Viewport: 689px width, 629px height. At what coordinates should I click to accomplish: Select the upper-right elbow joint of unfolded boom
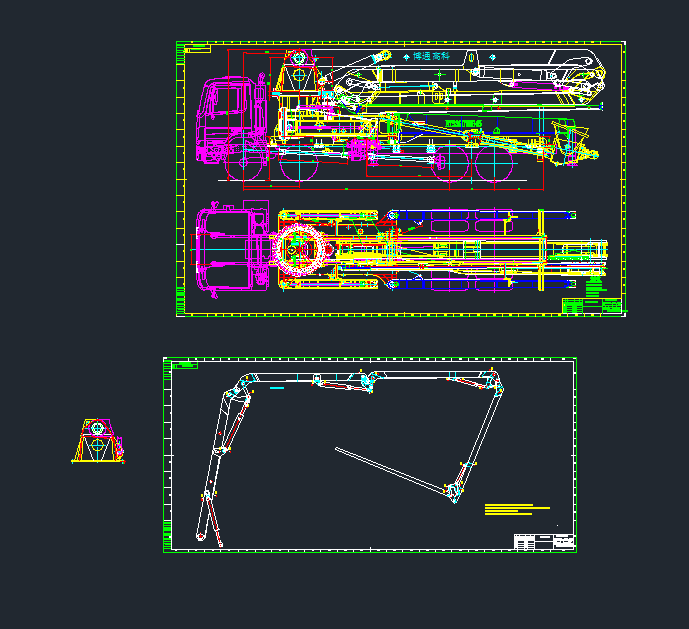[492, 381]
